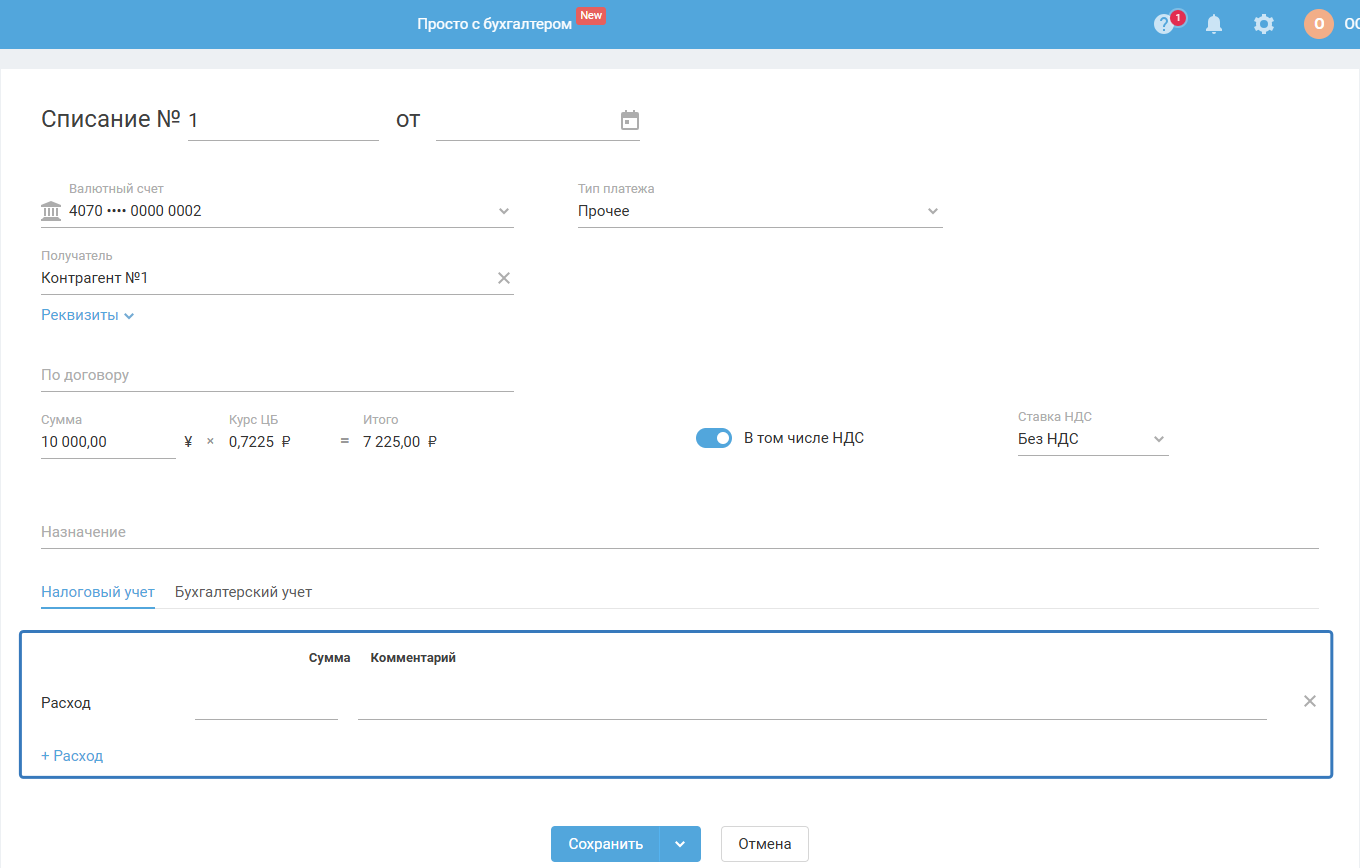Screen dimensions: 1360x868
Task: Click the bank icon beside account number
Action: [51, 211]
